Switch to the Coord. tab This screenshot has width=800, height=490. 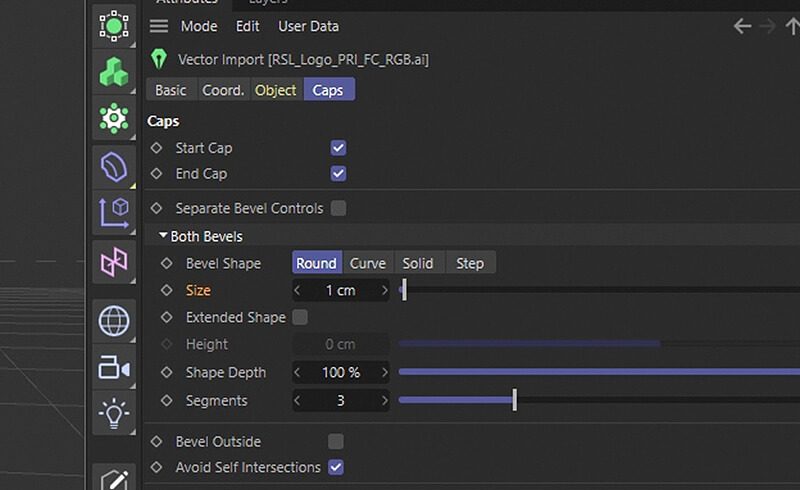point(223,90)
